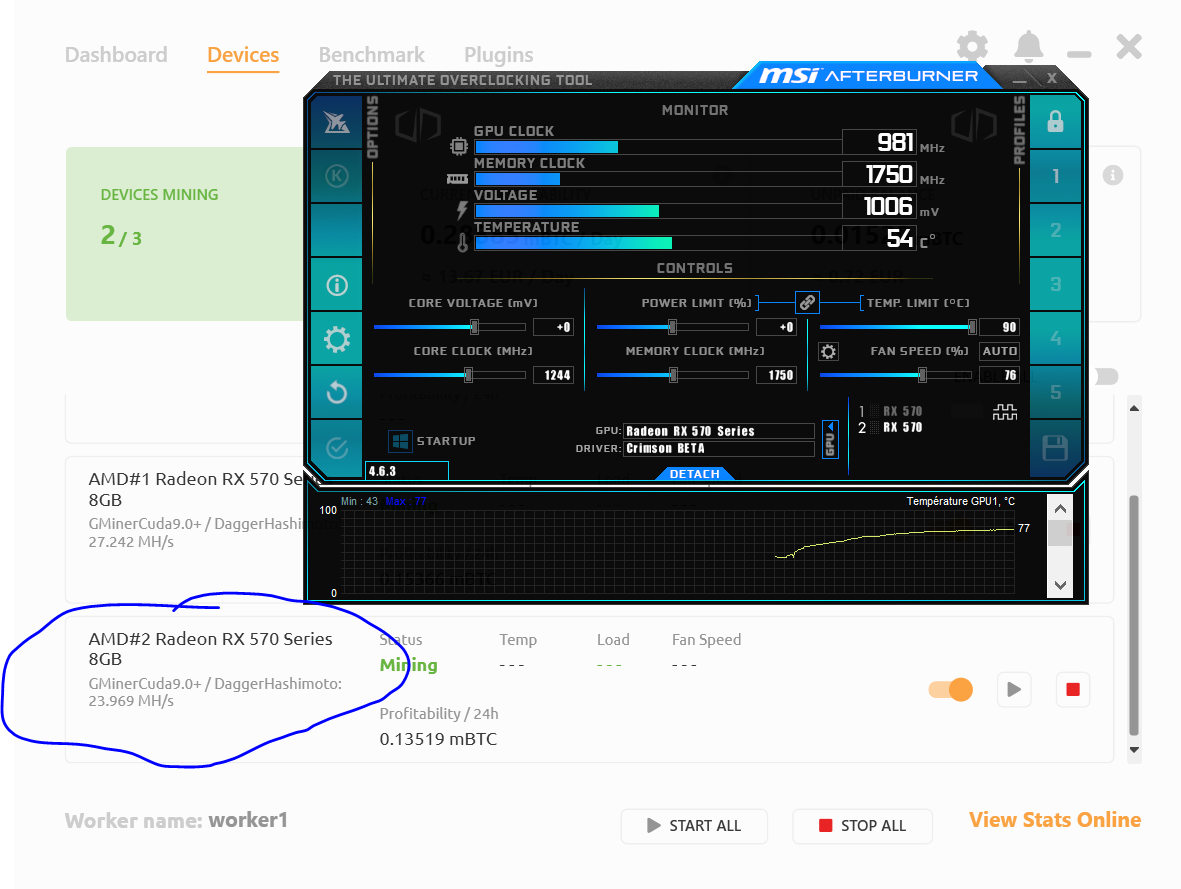
Task: Click the Memory Clock slider handle
Action: 673,375
